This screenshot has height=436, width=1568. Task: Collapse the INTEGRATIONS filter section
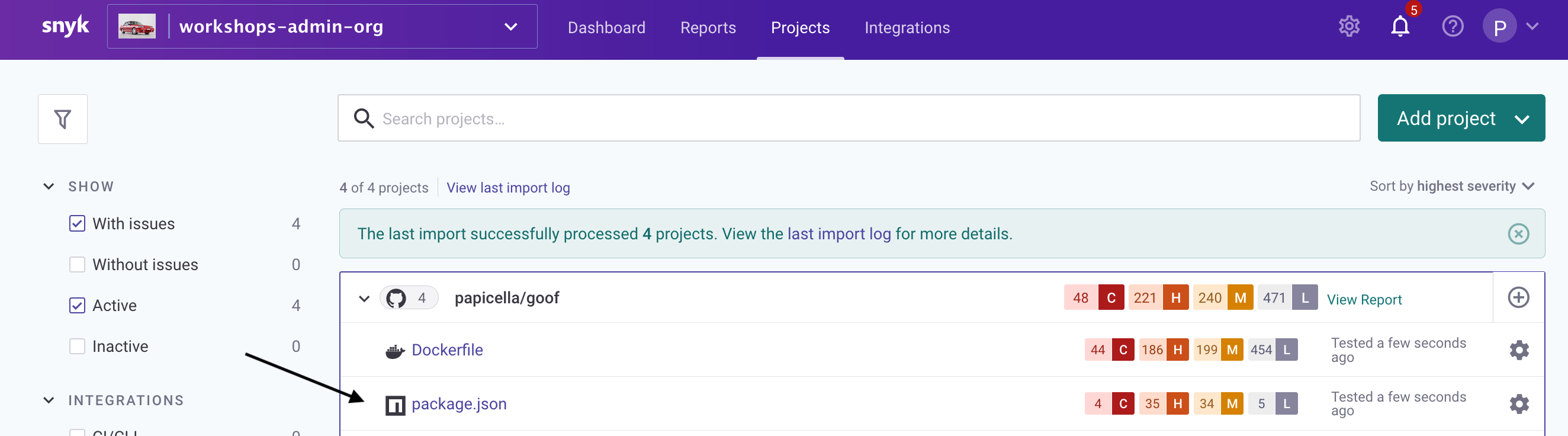tap(49, 400)
